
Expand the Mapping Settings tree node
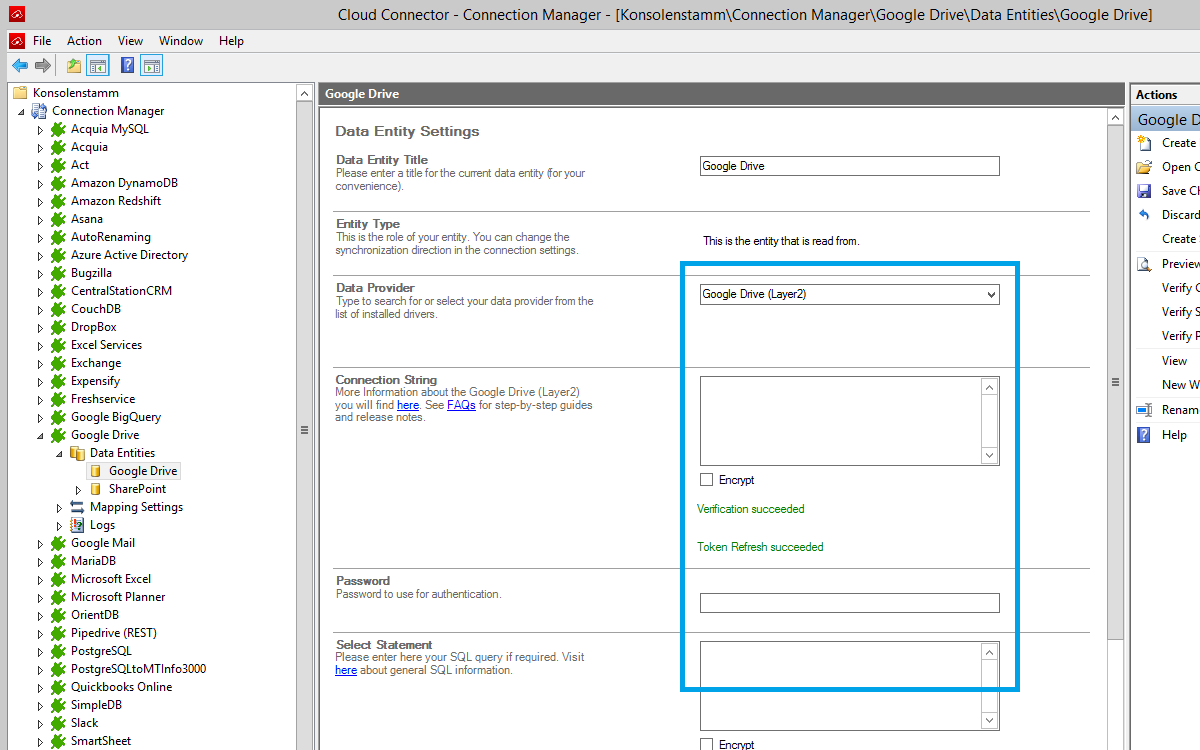tap(60, 508)
